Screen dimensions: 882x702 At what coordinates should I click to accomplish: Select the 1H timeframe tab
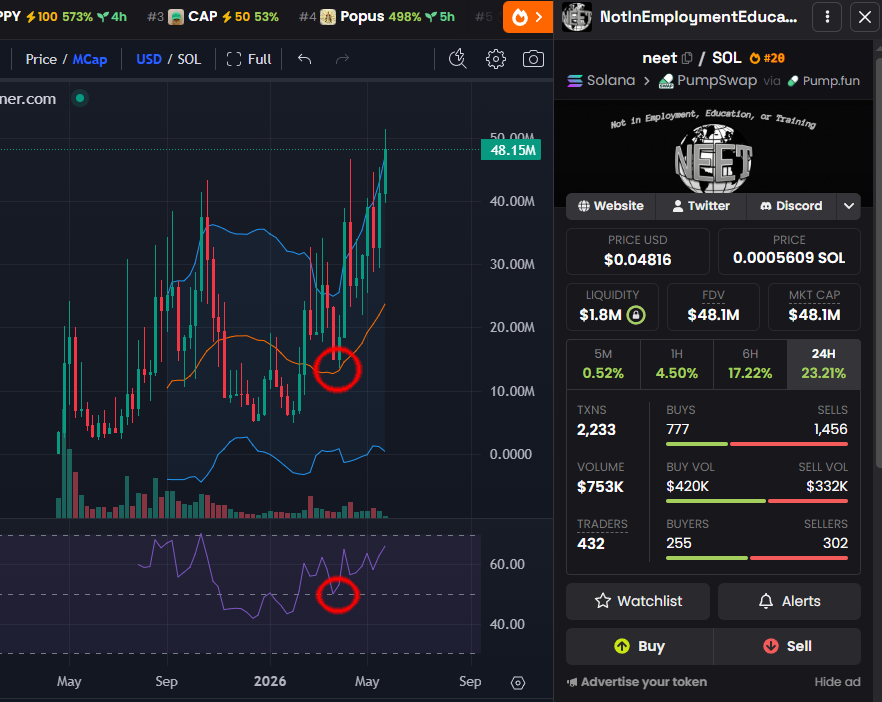coord(676,364)
